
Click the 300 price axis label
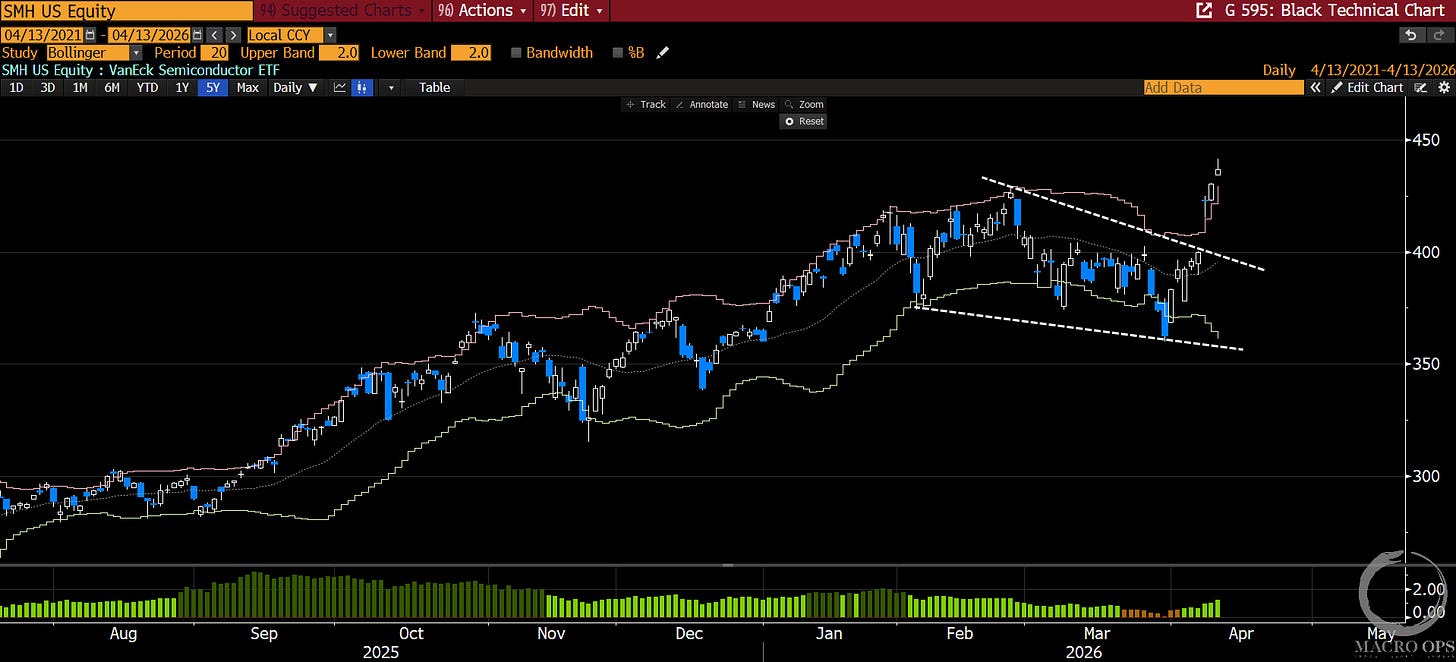tap(1428, 477)
